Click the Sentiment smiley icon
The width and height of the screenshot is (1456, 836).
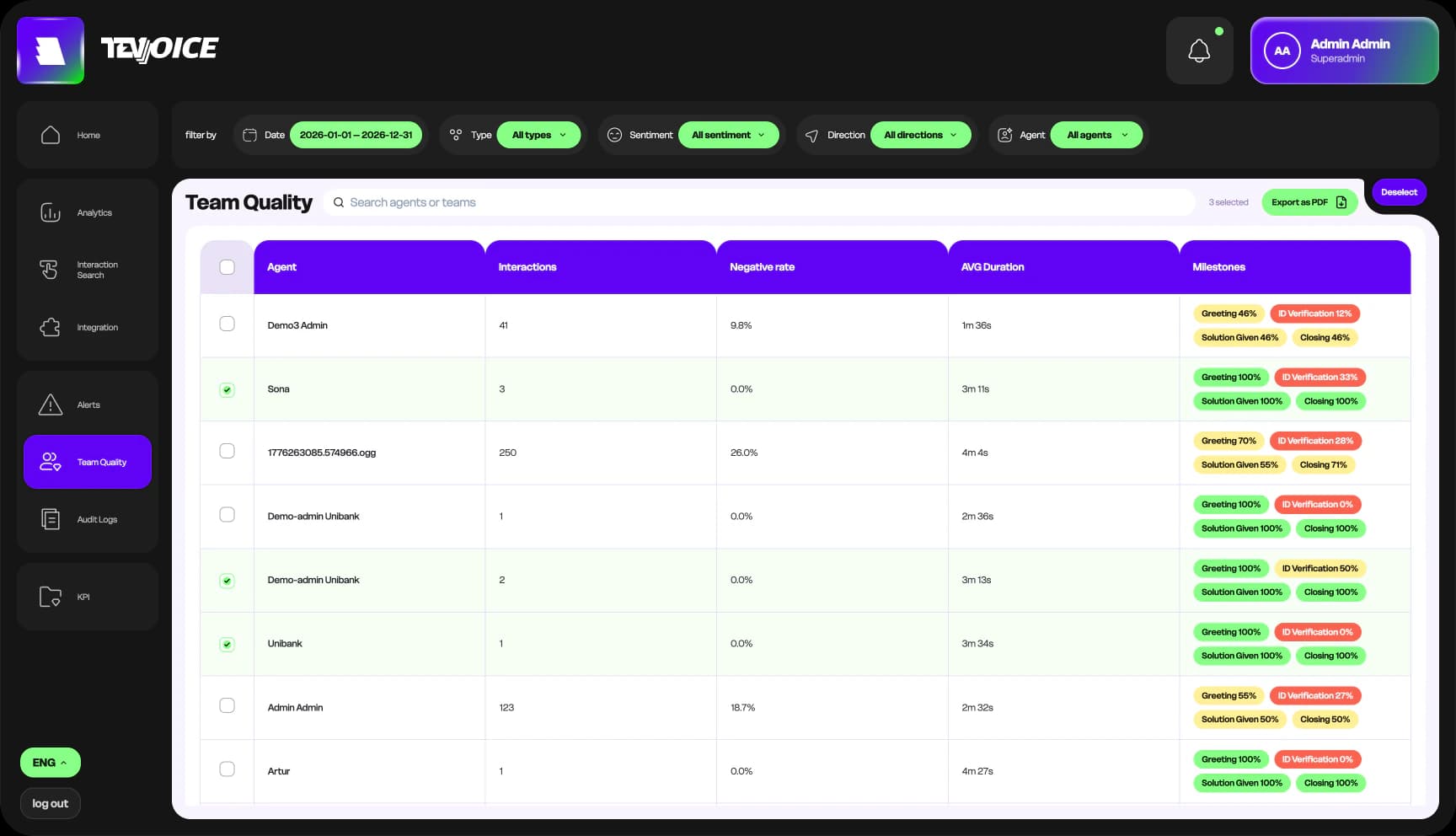[614, 135]
